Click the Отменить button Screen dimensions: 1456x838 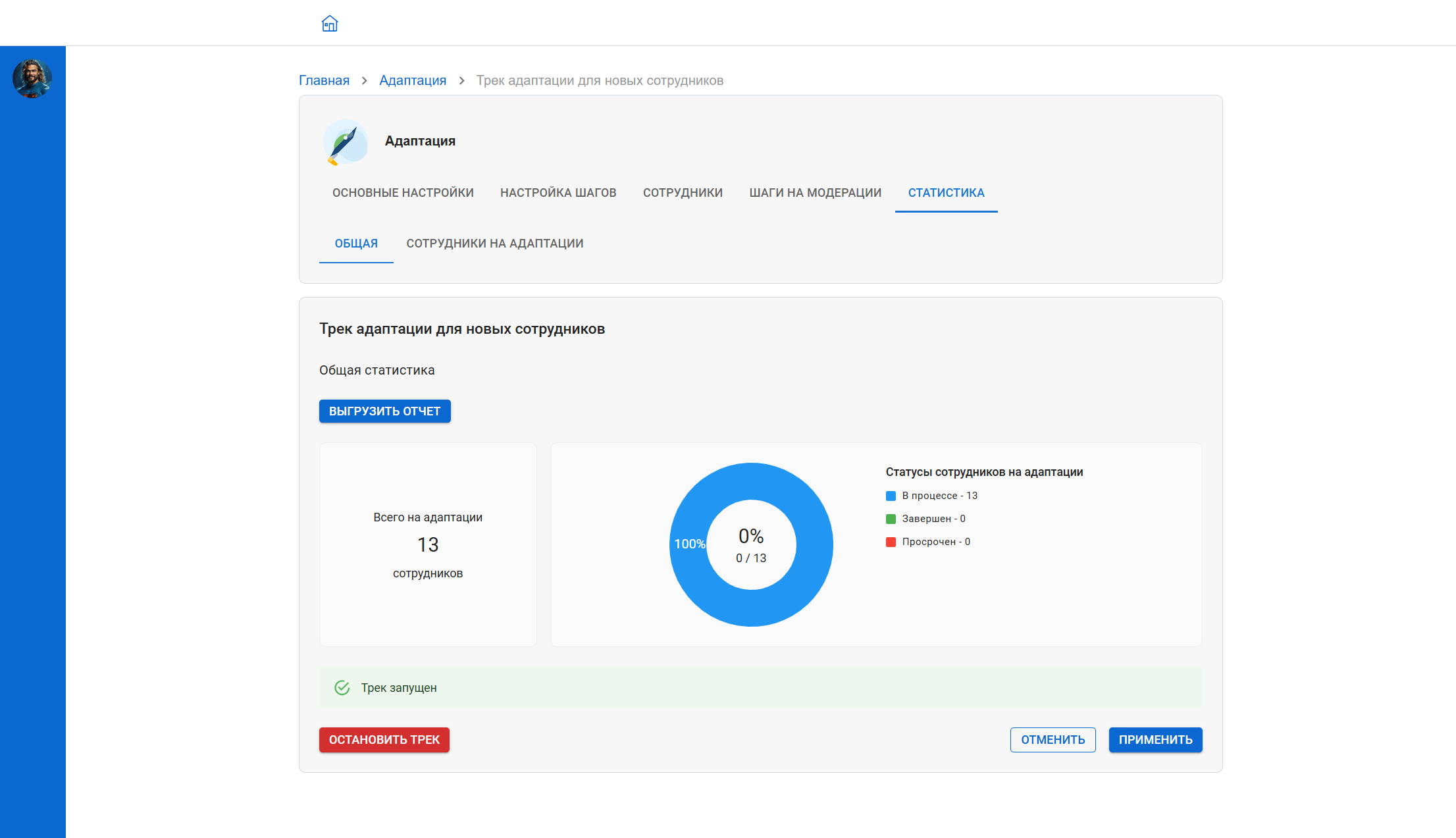pyautogui.click(x=1053, y=740)
